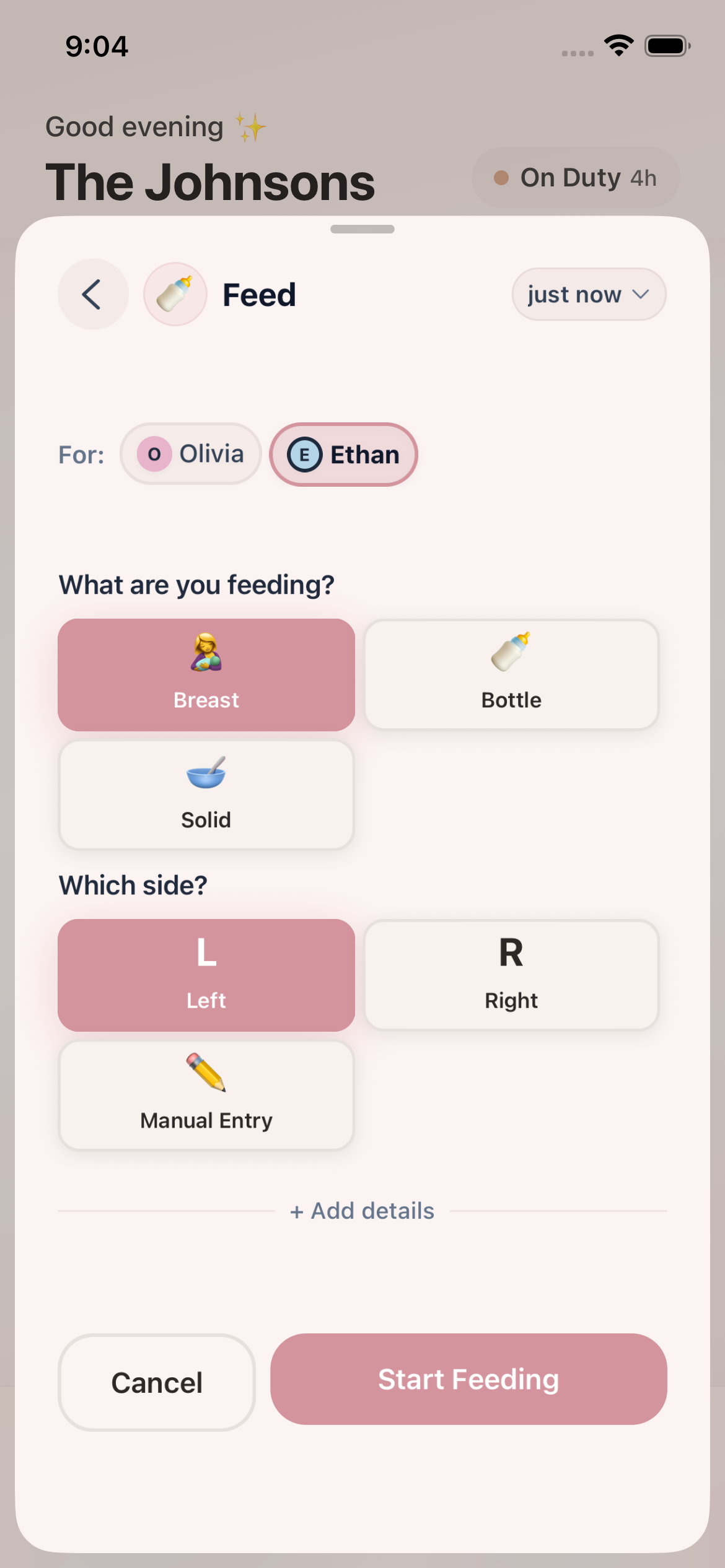Switch to the Olivia chip

tap(190, 454)
